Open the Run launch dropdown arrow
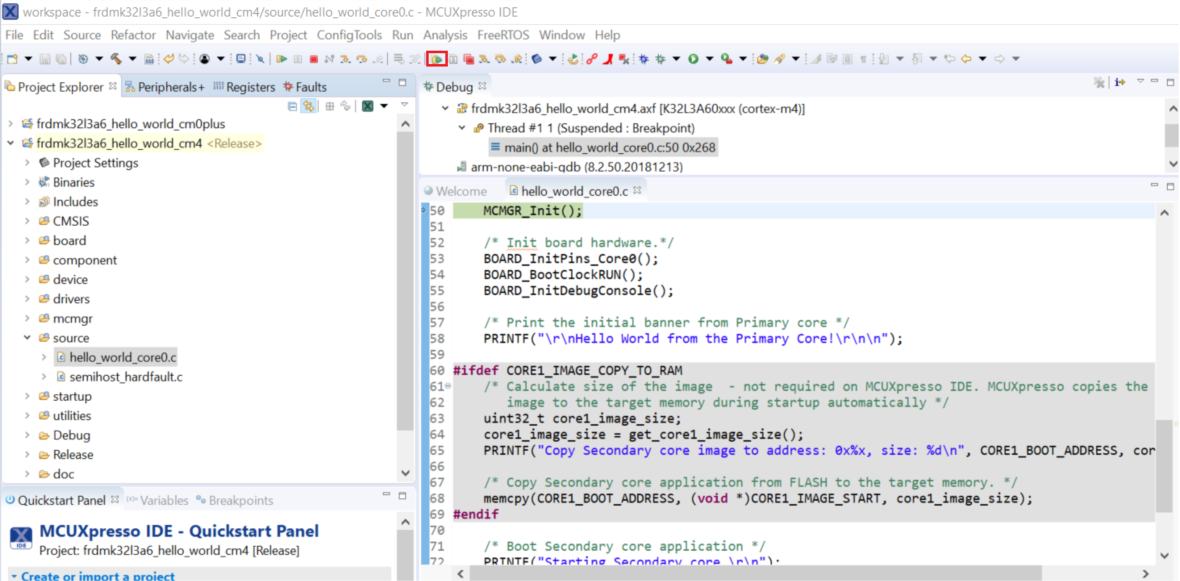Image resolution: width=1180 pixels, height=581 pixels. [709, 59]
